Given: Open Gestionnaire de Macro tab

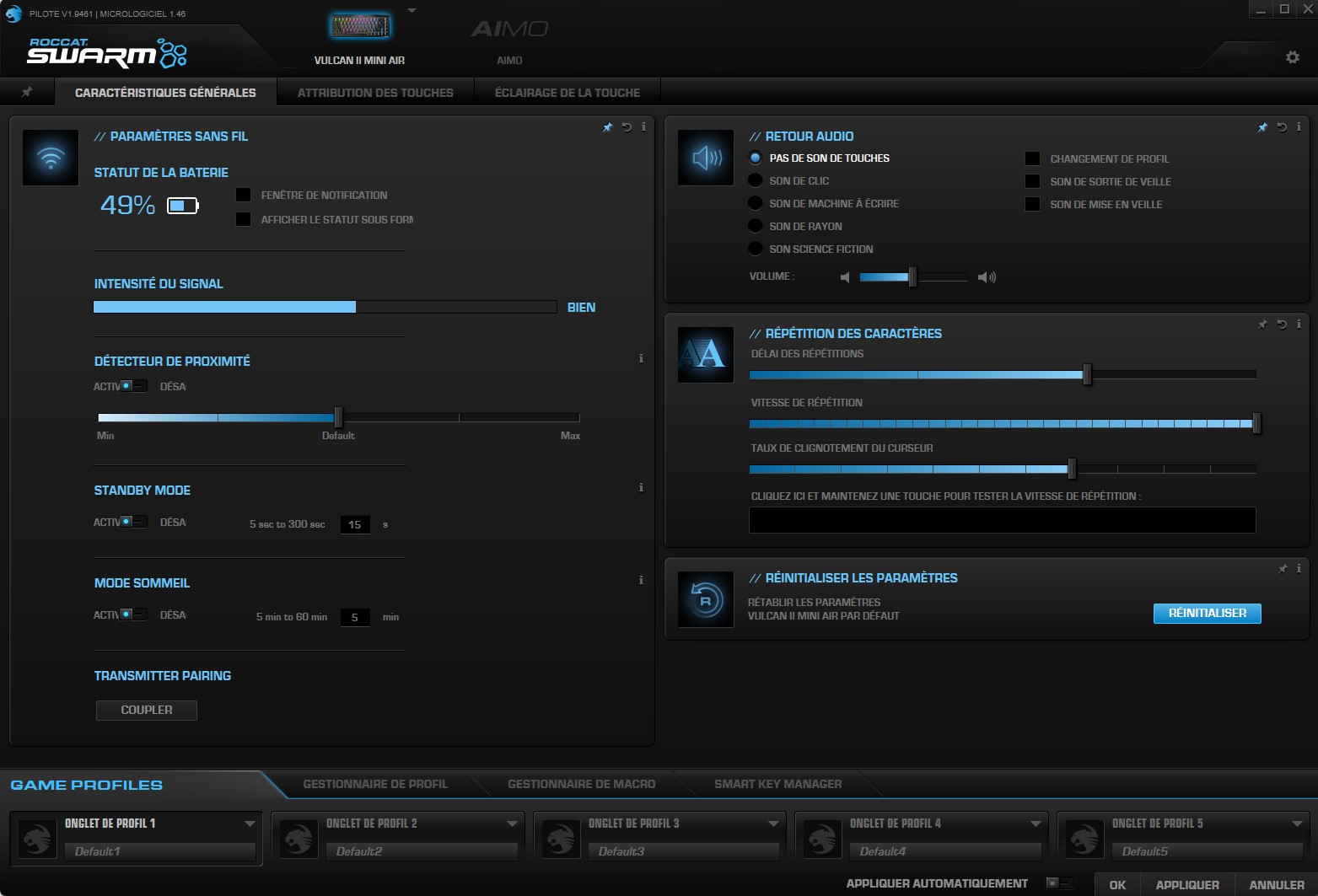Looking at the screenshot, I should click(x=582, y=784).
